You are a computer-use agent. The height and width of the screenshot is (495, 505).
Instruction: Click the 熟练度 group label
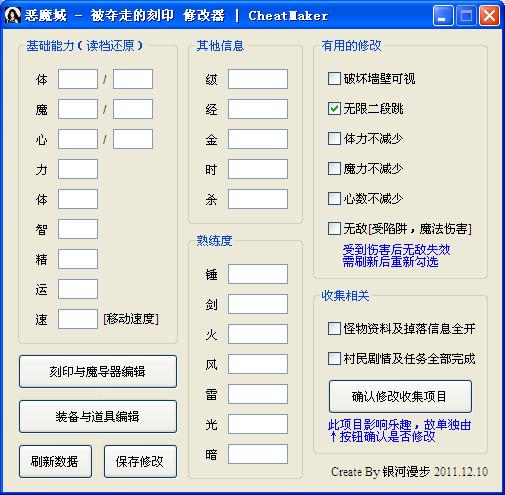tap(214, 240)
